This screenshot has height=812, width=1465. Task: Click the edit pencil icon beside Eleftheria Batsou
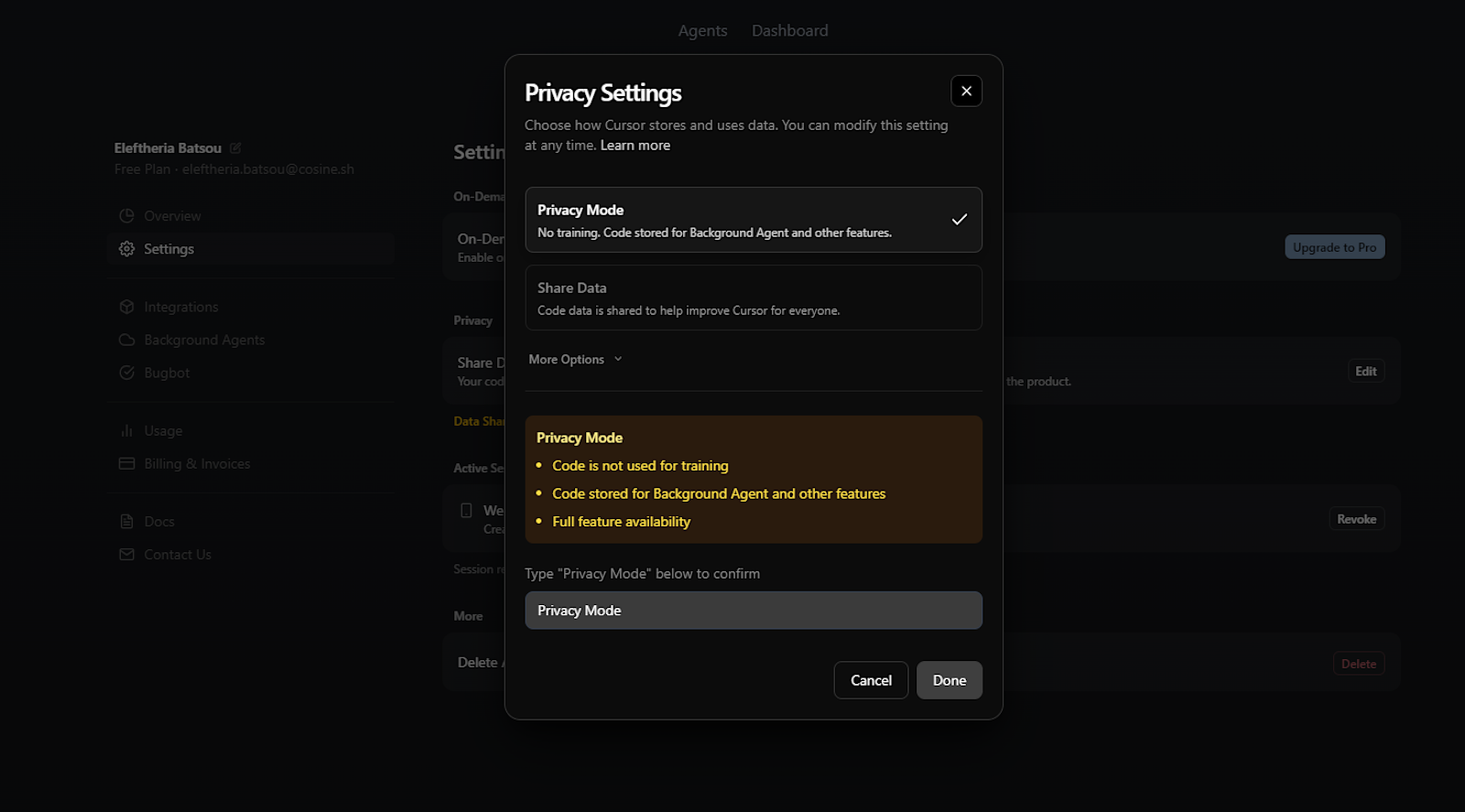tap(235, 148)
